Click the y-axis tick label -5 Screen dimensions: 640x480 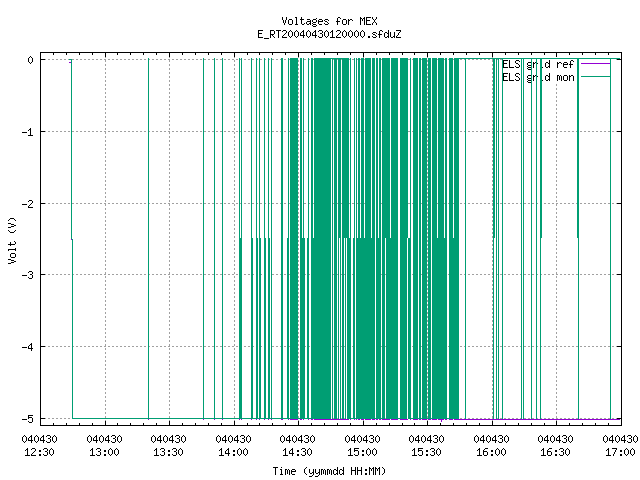27,419
